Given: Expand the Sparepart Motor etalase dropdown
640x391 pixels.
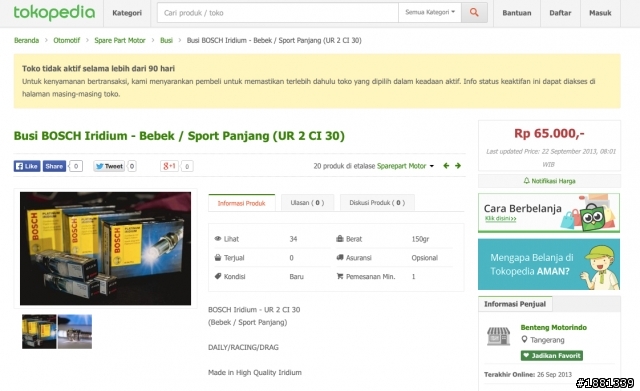Looking at the screenshot, I should tap(432, 166).
